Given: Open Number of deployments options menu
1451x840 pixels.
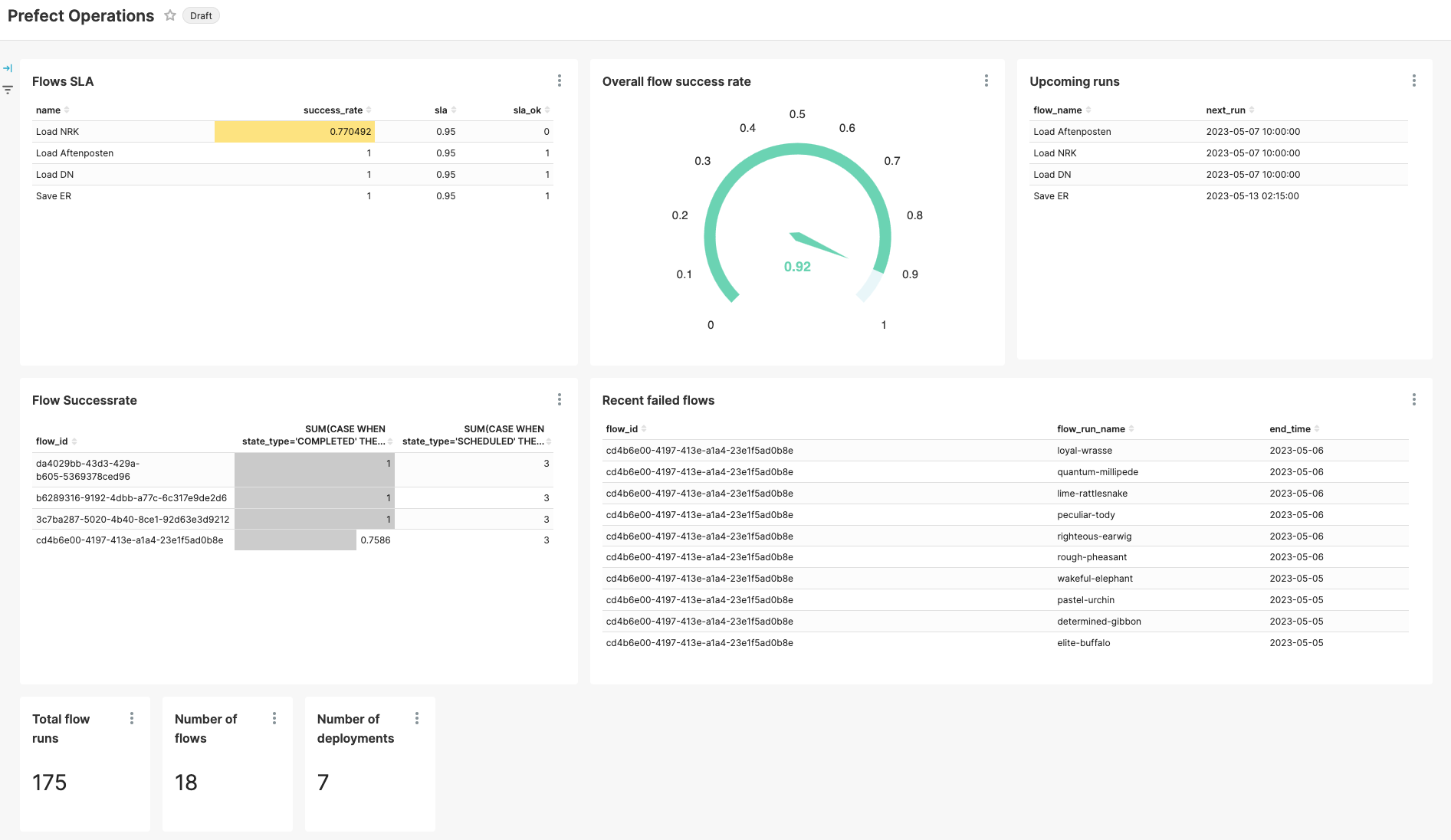Looking at the screenshot, I should [x=417, y=718].
